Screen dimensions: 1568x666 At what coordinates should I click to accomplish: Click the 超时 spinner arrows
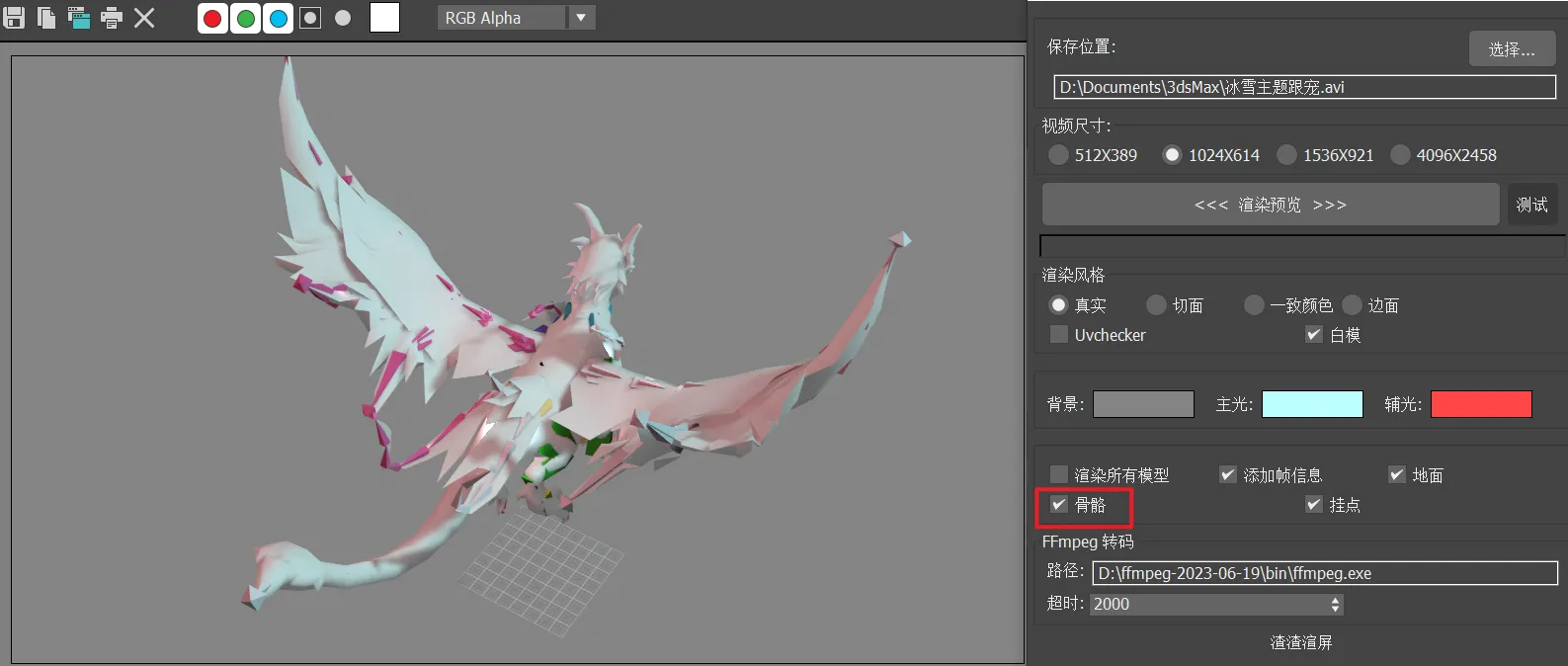click(x=1336, y=604)
